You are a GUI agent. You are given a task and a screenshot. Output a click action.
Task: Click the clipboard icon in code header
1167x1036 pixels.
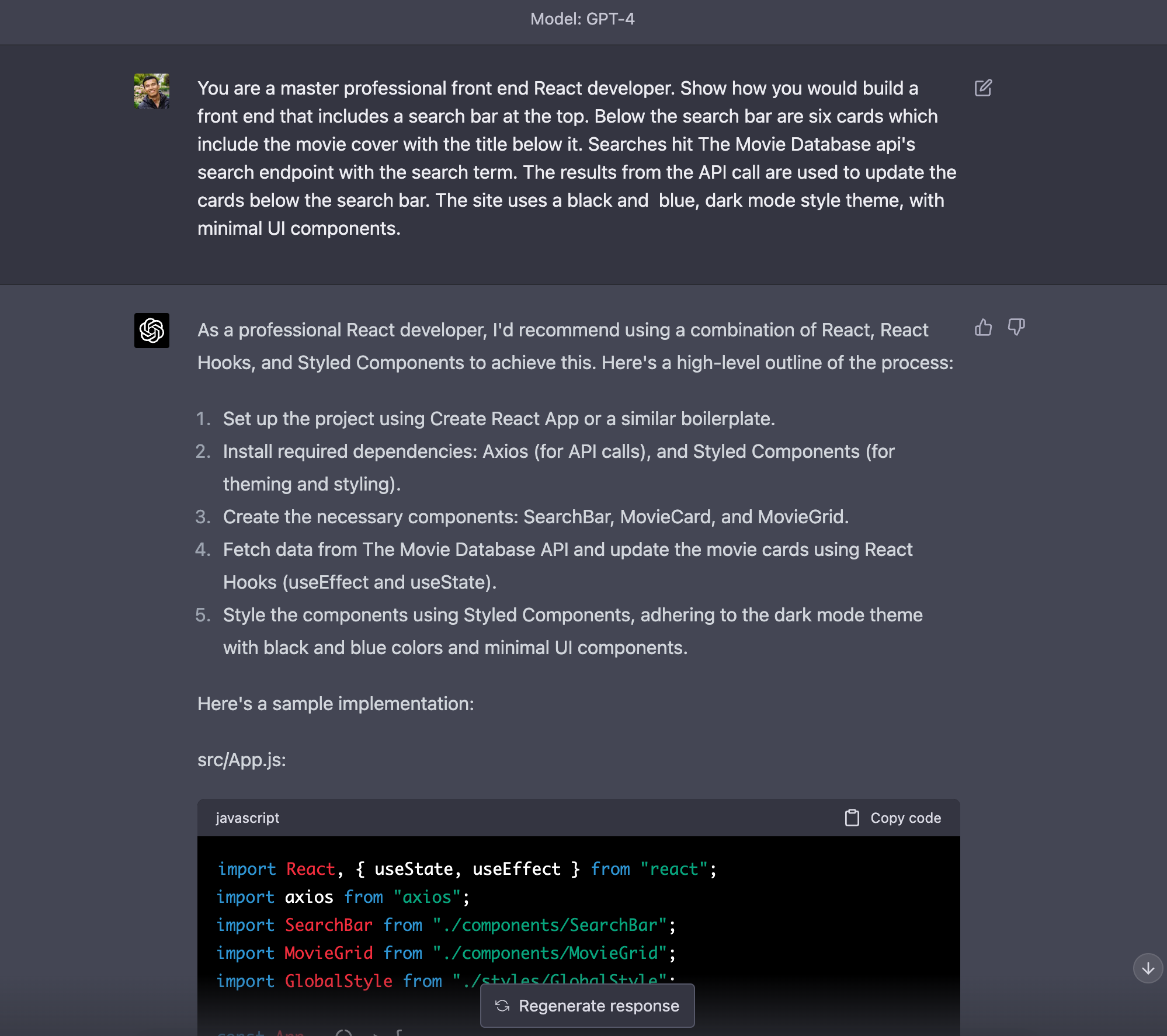coord(852,818)
